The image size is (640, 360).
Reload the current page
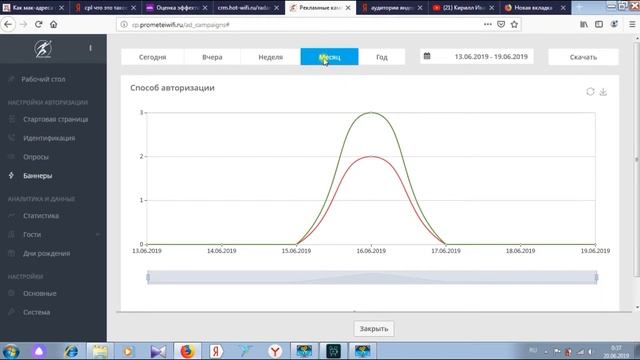(x=38, y=24)
